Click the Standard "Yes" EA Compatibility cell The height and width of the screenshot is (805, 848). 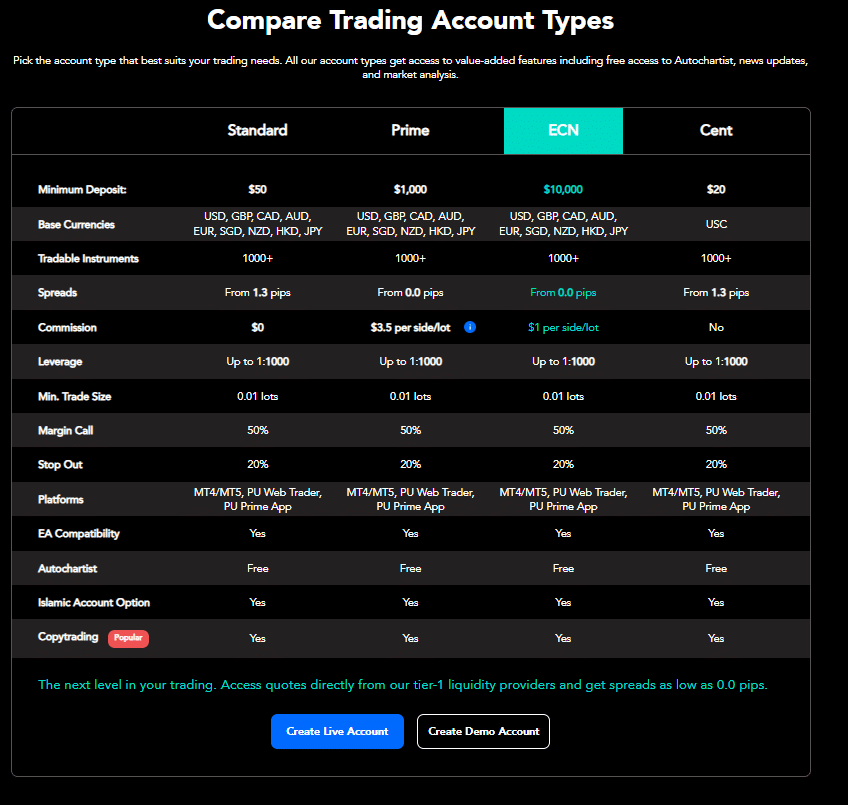coord(257,533)
